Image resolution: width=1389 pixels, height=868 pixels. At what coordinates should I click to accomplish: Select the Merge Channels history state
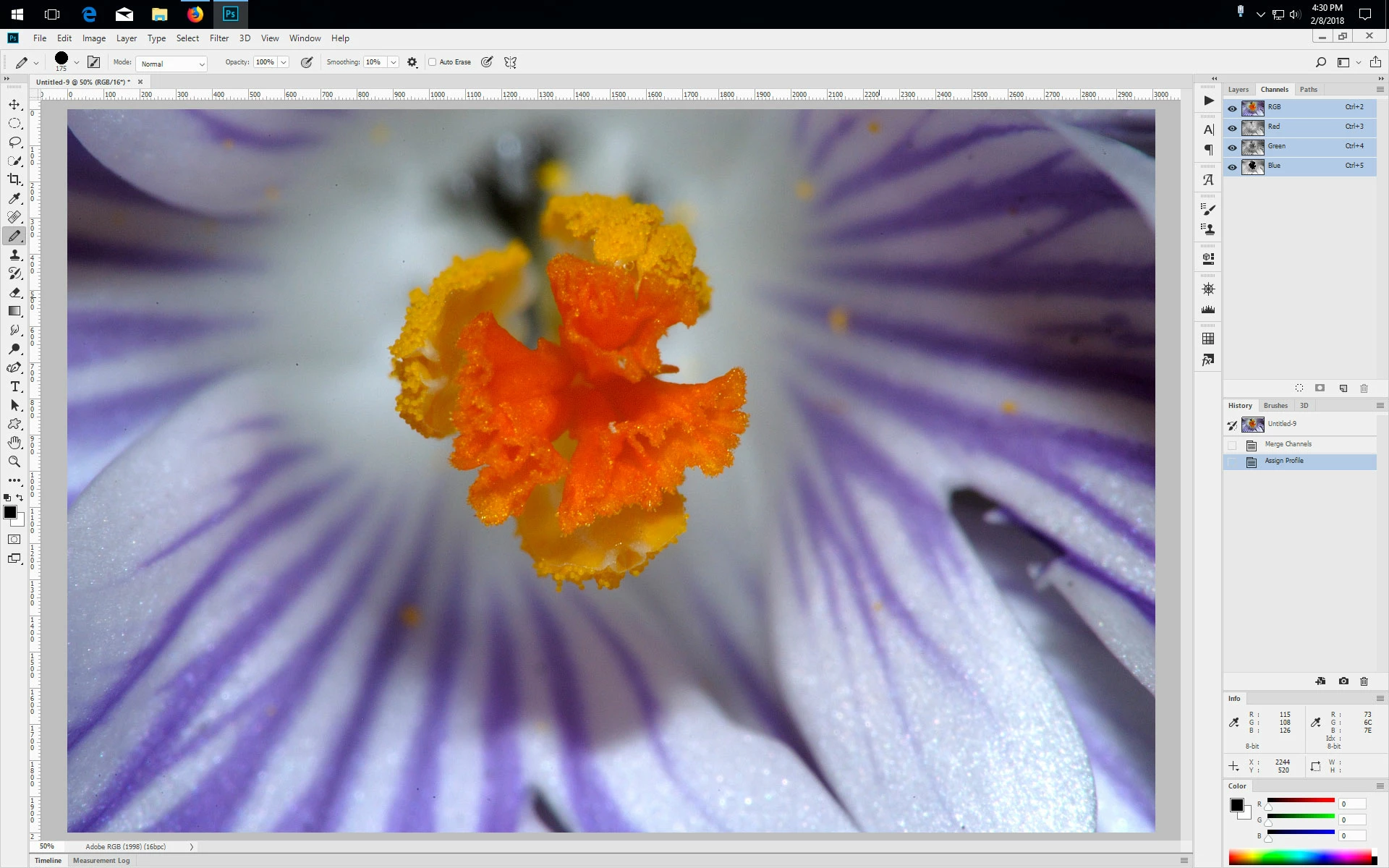(1288, 444)
